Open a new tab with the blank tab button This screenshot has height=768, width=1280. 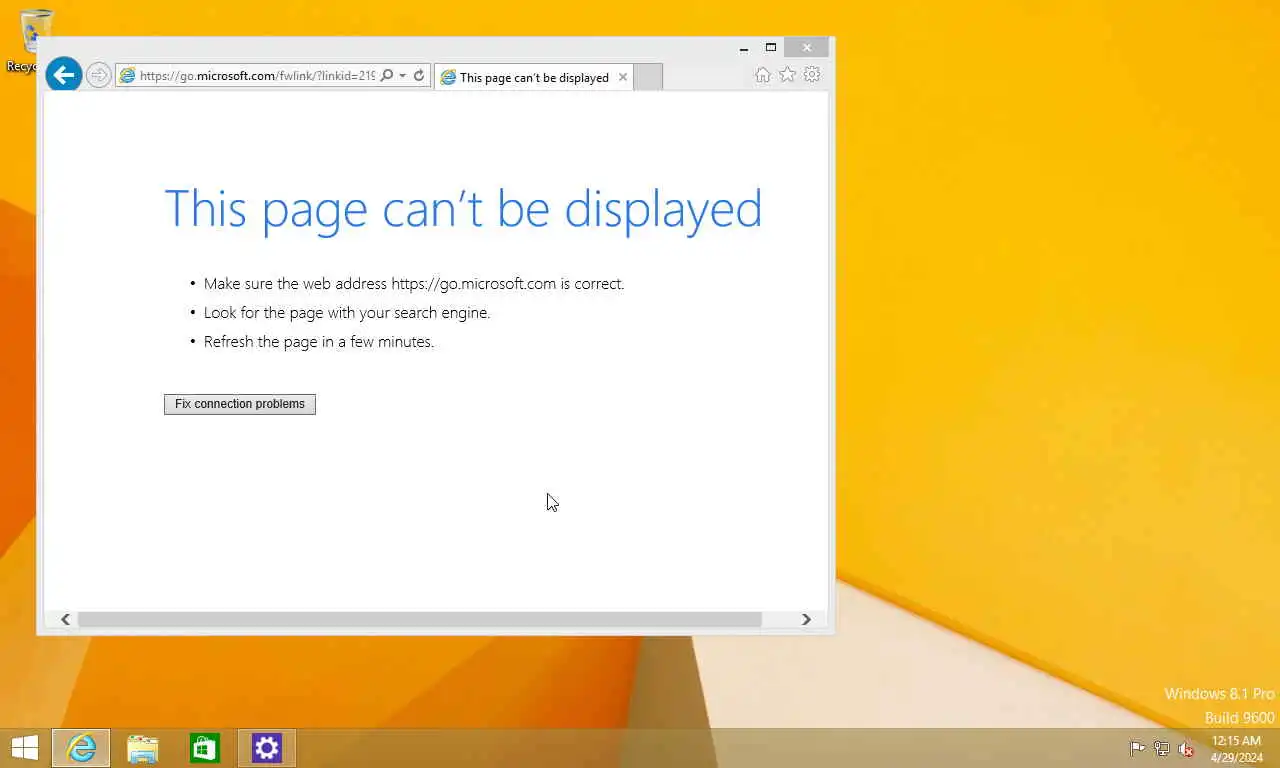648,77
